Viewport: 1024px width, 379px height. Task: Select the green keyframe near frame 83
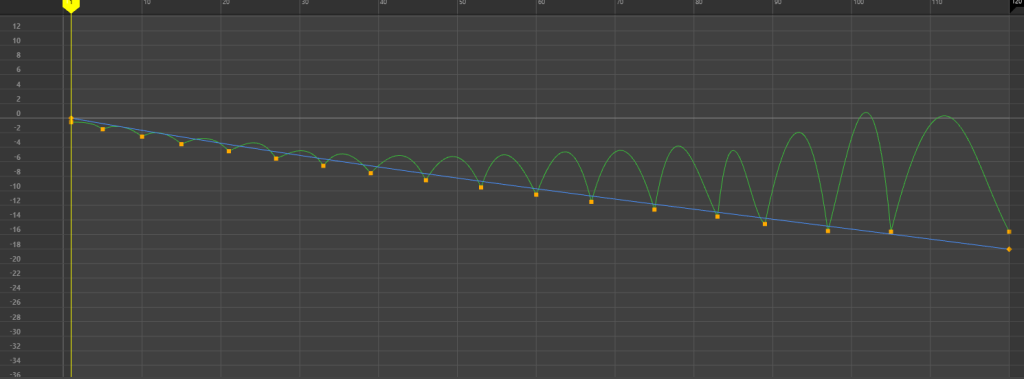[x=718, y=216]
